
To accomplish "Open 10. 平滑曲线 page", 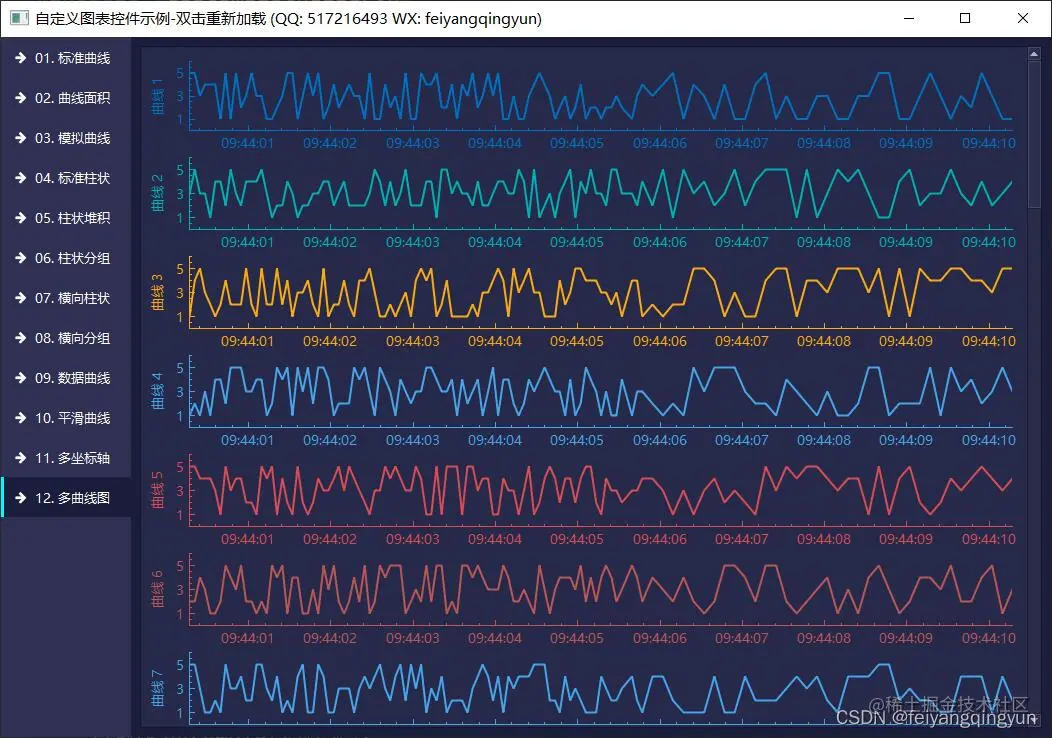I will coord(65,418).
